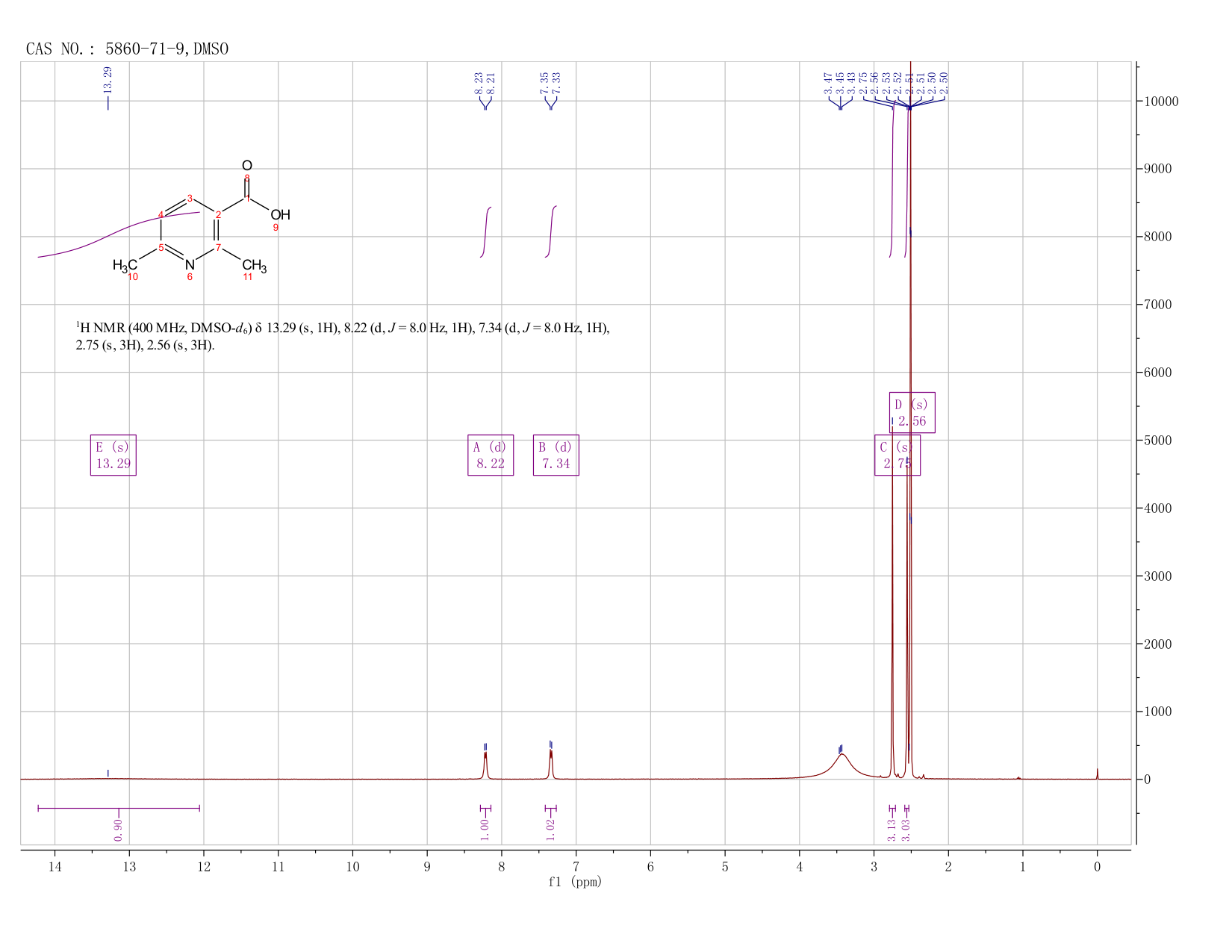Click the small reference peak at 0 ppm
The width and height of the screenshot is (1232, 952).
[1097, 774]
